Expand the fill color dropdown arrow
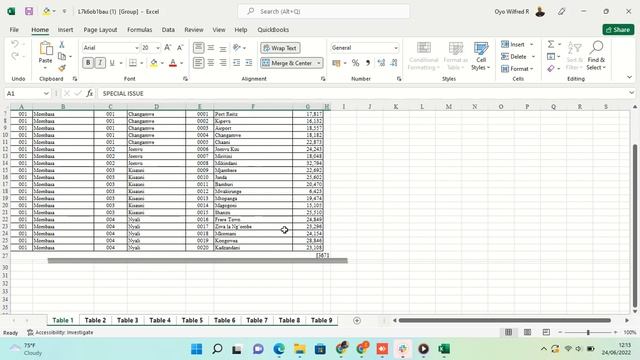The width and height of the screenshot is (640, 360). point(162,63)
